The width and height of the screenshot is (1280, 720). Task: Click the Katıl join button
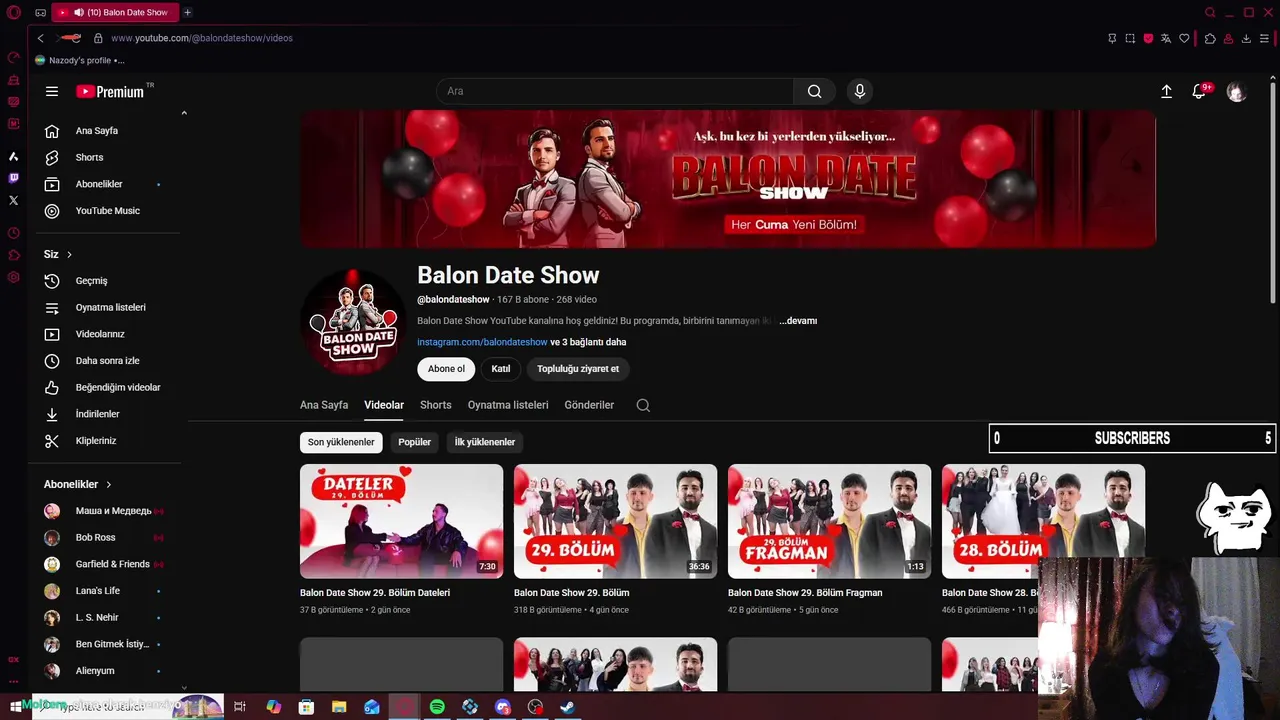coord(501,369)
